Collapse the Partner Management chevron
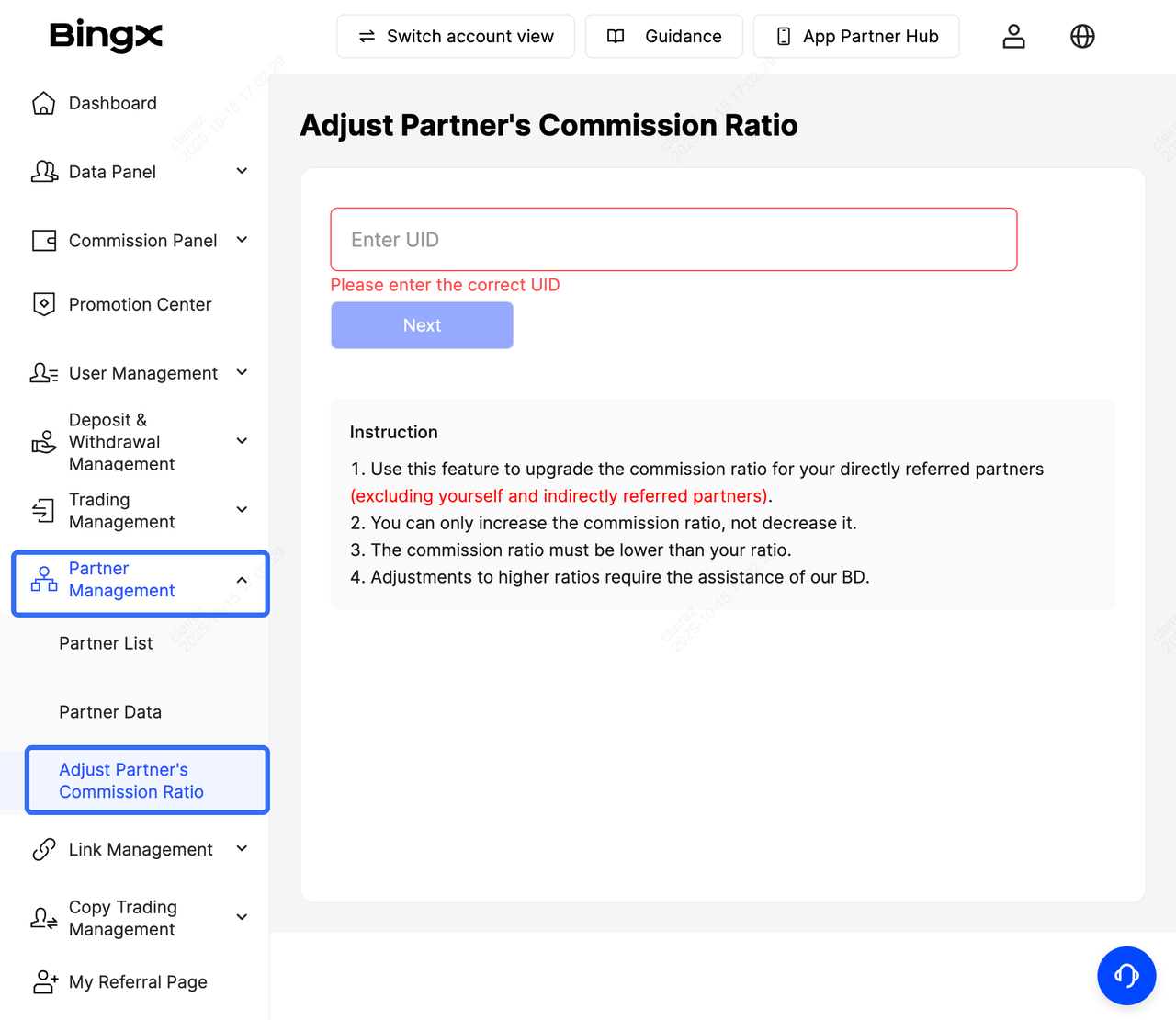 242,580
